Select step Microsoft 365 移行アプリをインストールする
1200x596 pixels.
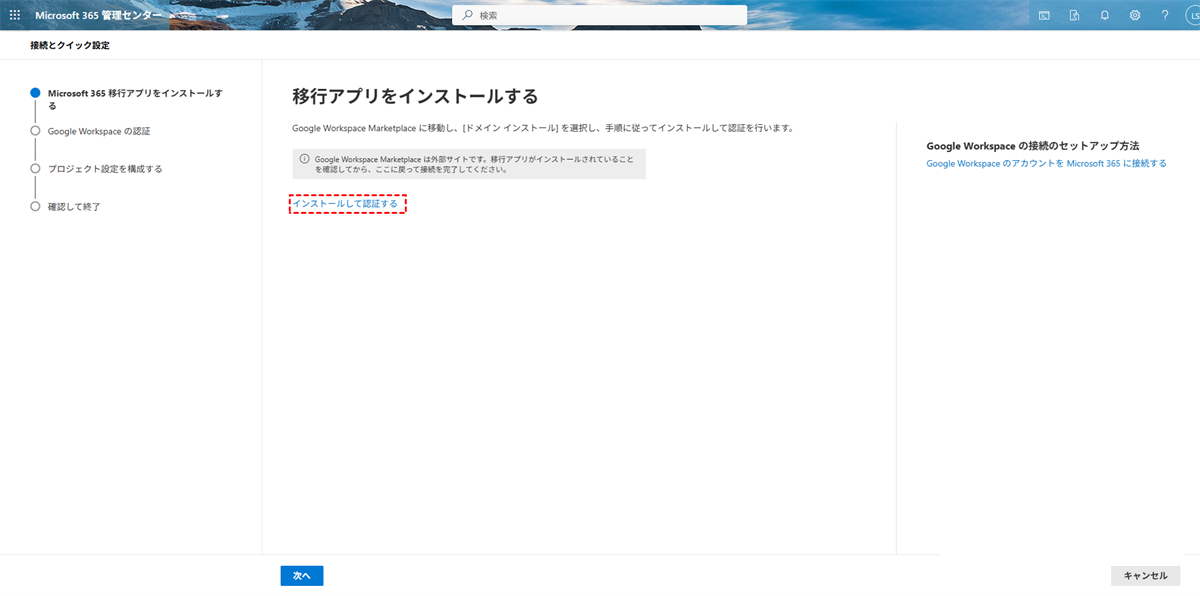[135, 99]
